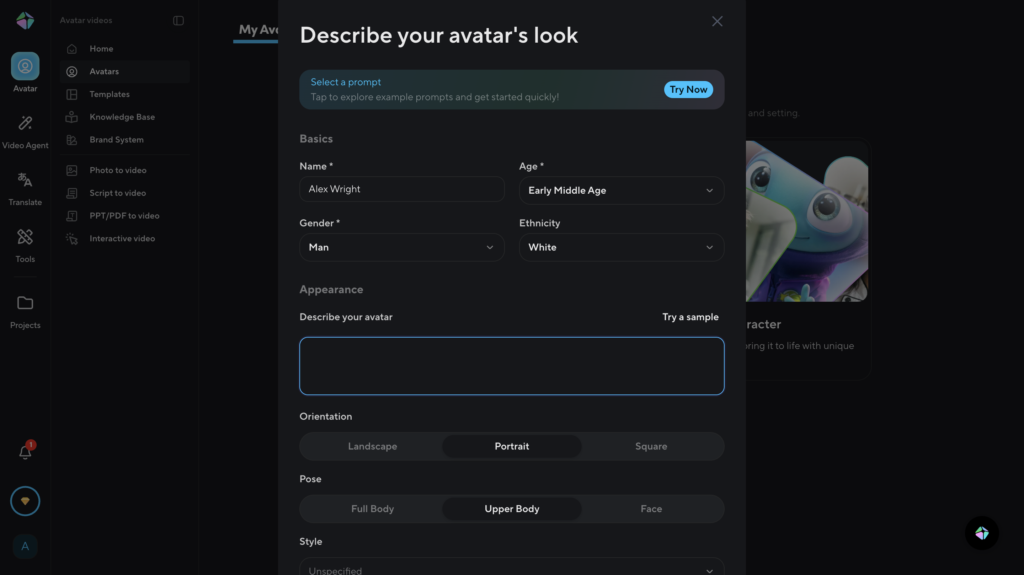
Task: Open the Video Agent tool
Action: pyautogui.click(x=25, y=131)
